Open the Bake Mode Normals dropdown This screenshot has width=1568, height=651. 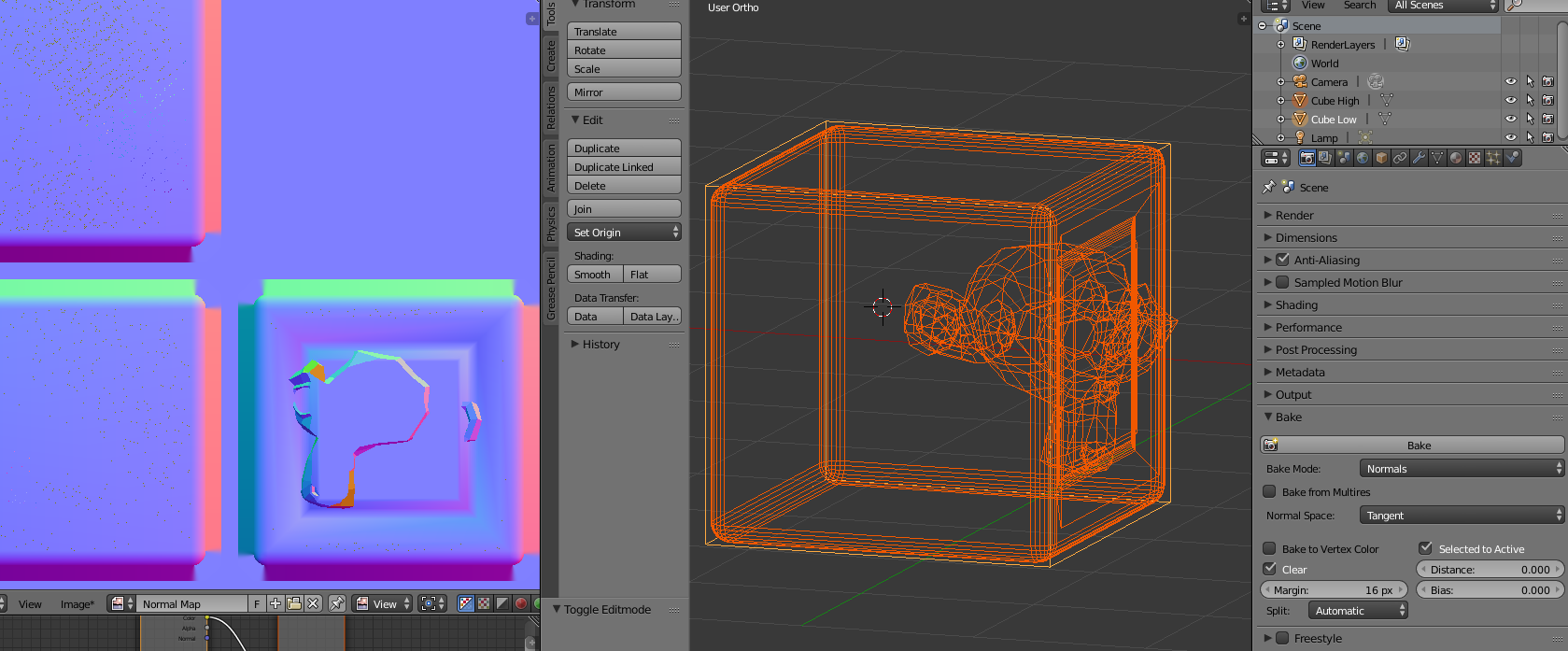tap(1461, 468)
